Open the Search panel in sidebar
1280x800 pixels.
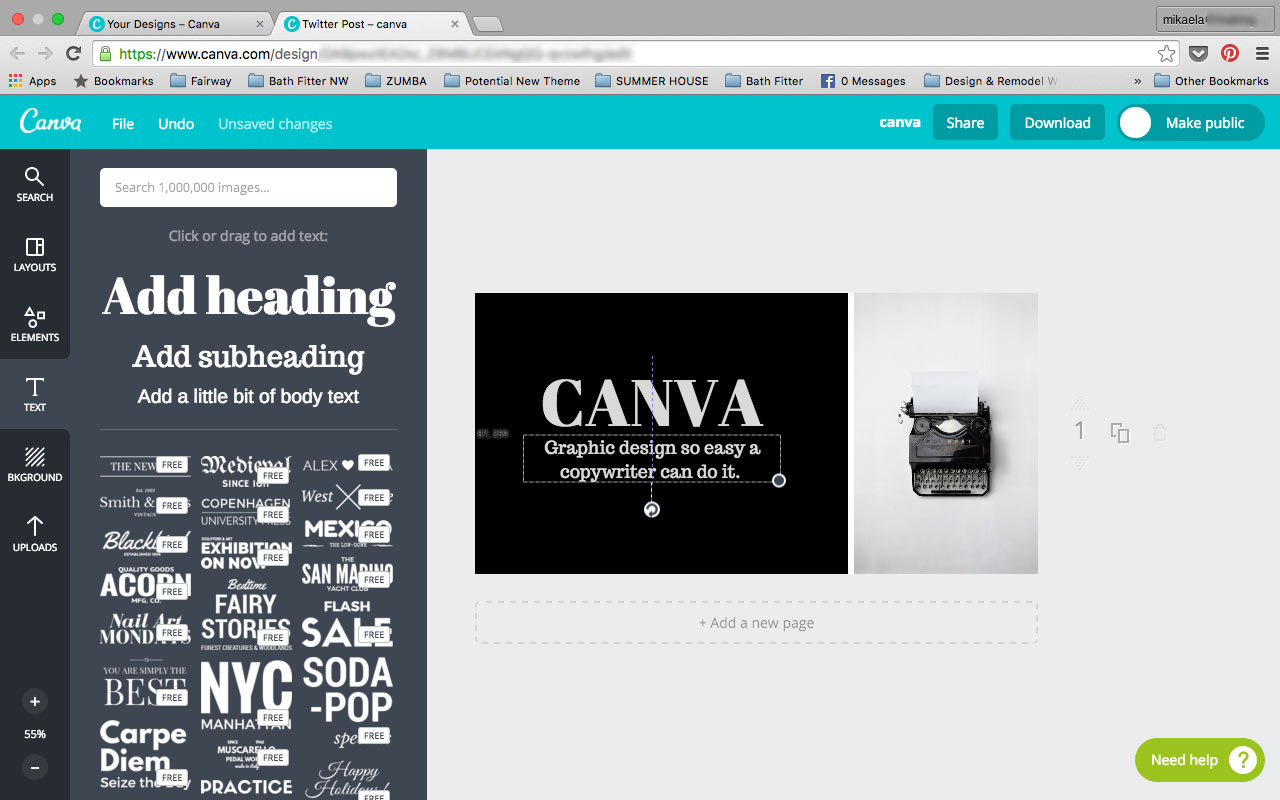[34, 185]
